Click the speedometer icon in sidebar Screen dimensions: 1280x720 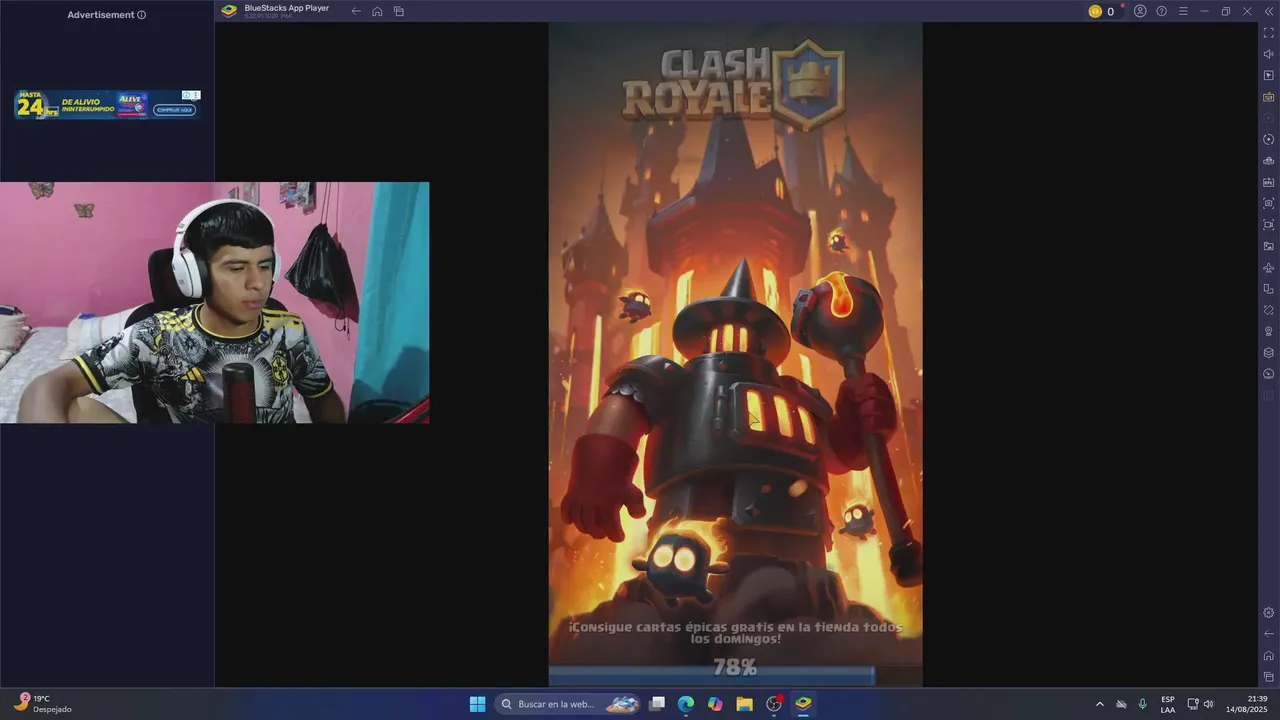tap(1268, 374)
